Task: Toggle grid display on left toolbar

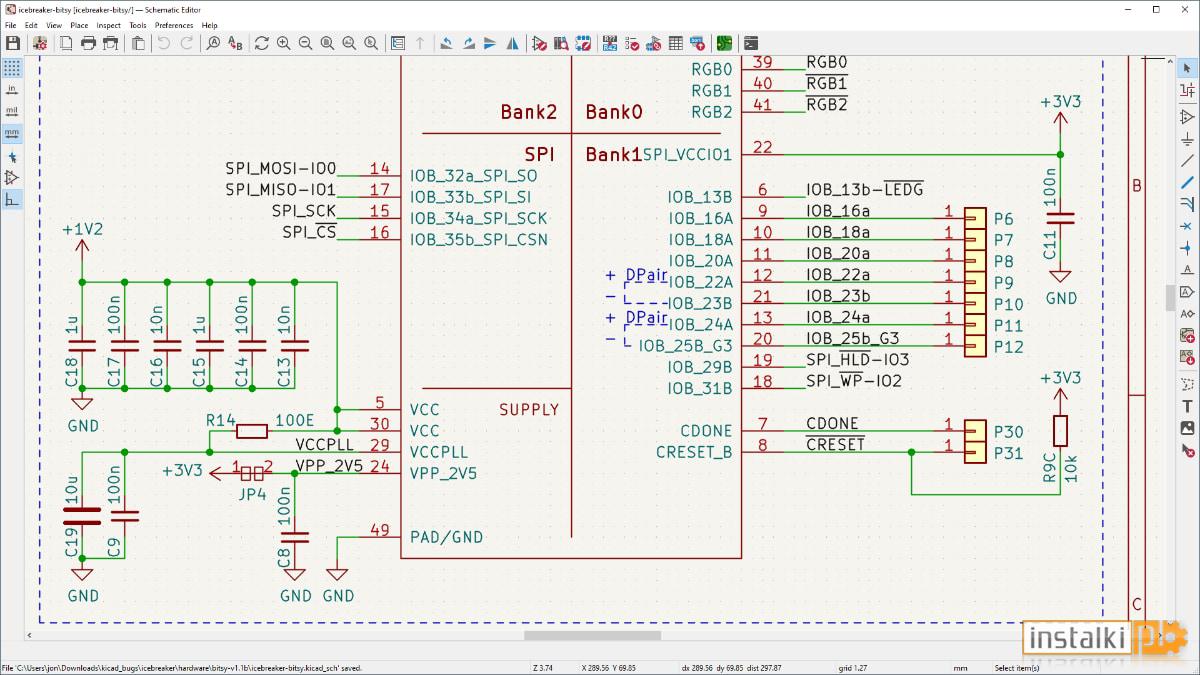Action: [12, 68]
